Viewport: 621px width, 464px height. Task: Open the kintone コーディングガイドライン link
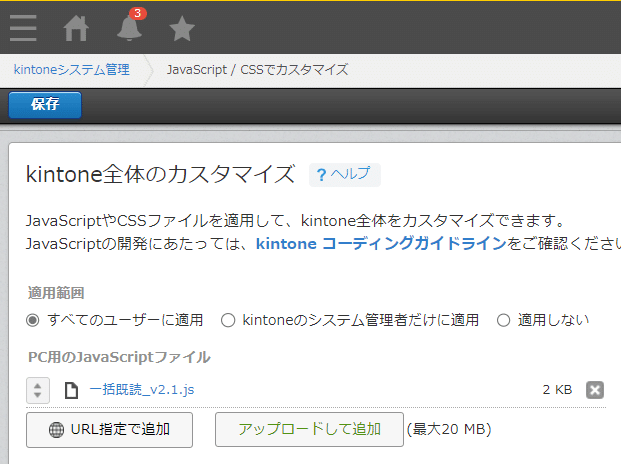pyautogui.click(x=381, y=243)
